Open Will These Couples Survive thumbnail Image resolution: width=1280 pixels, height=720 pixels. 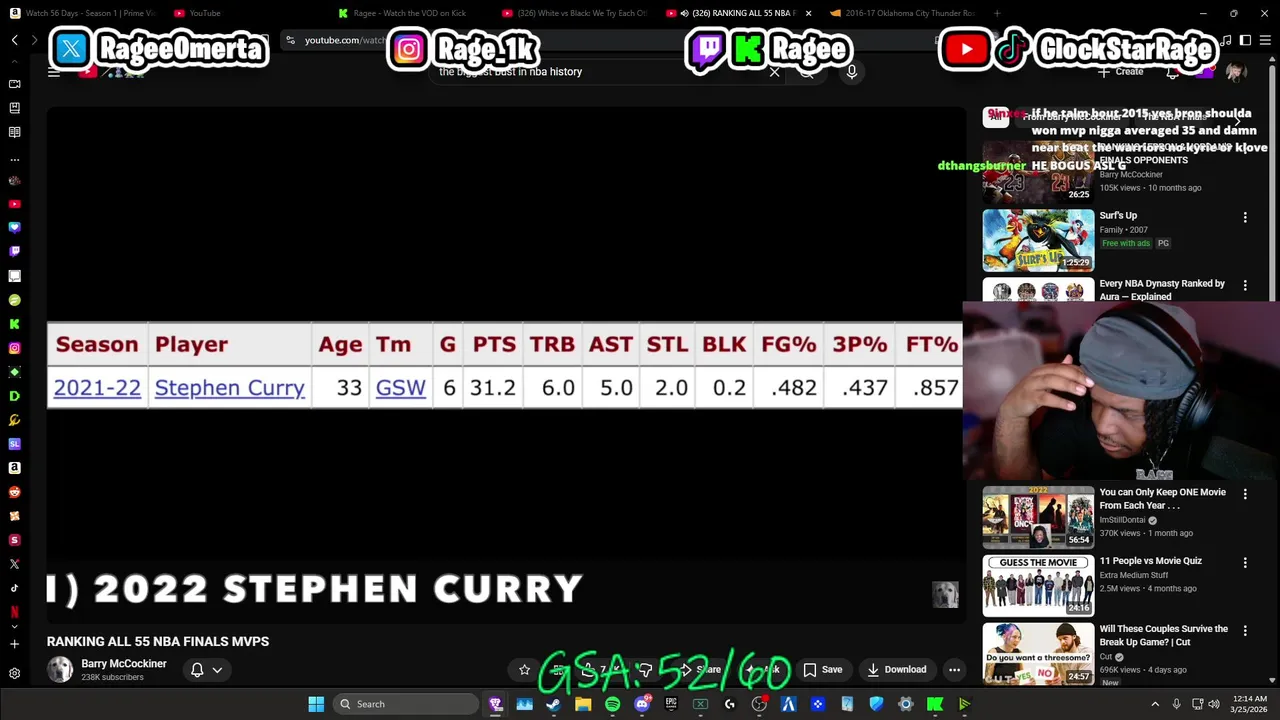click(1038, 654)
